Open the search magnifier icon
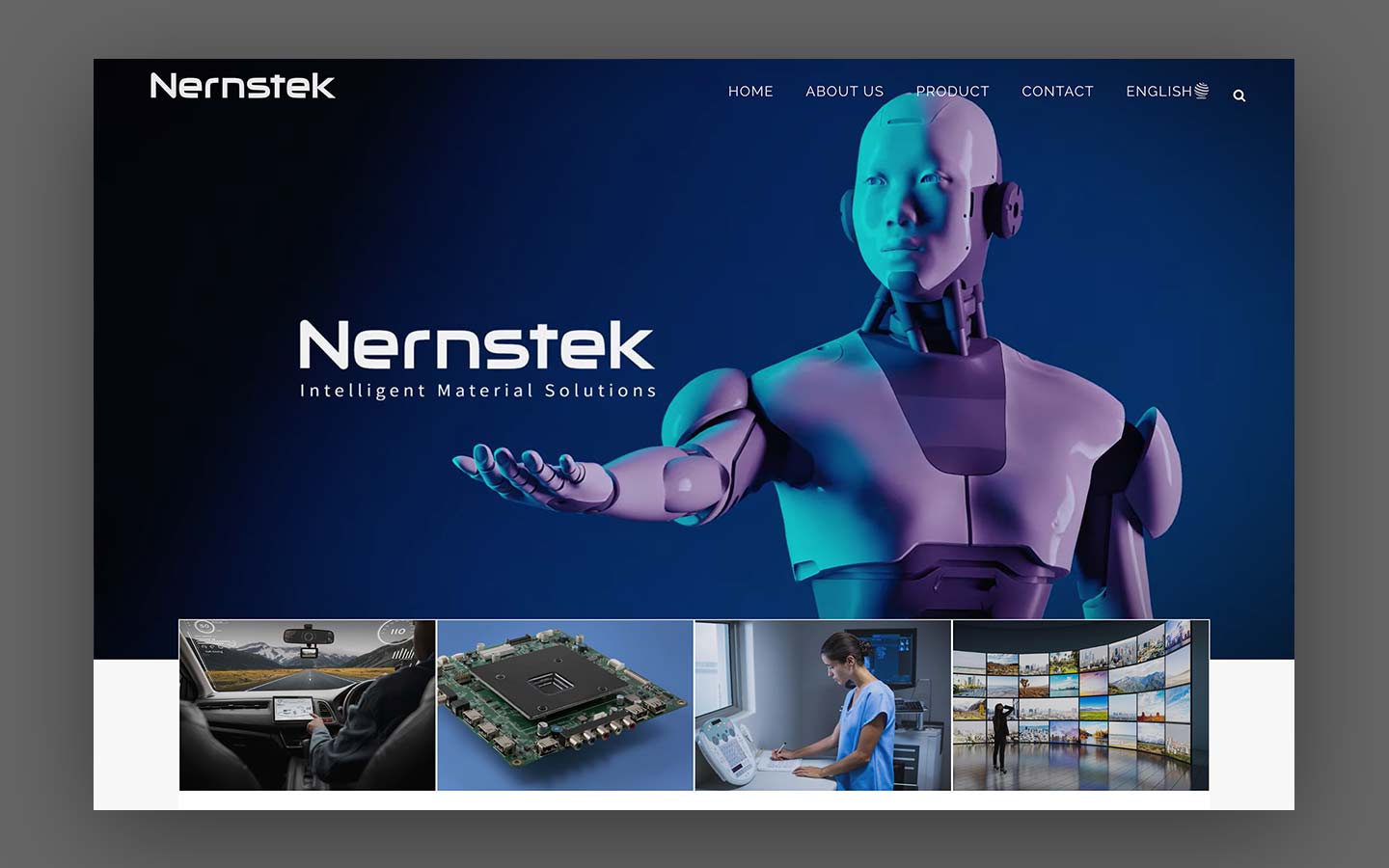 [x=1239, y=95]
